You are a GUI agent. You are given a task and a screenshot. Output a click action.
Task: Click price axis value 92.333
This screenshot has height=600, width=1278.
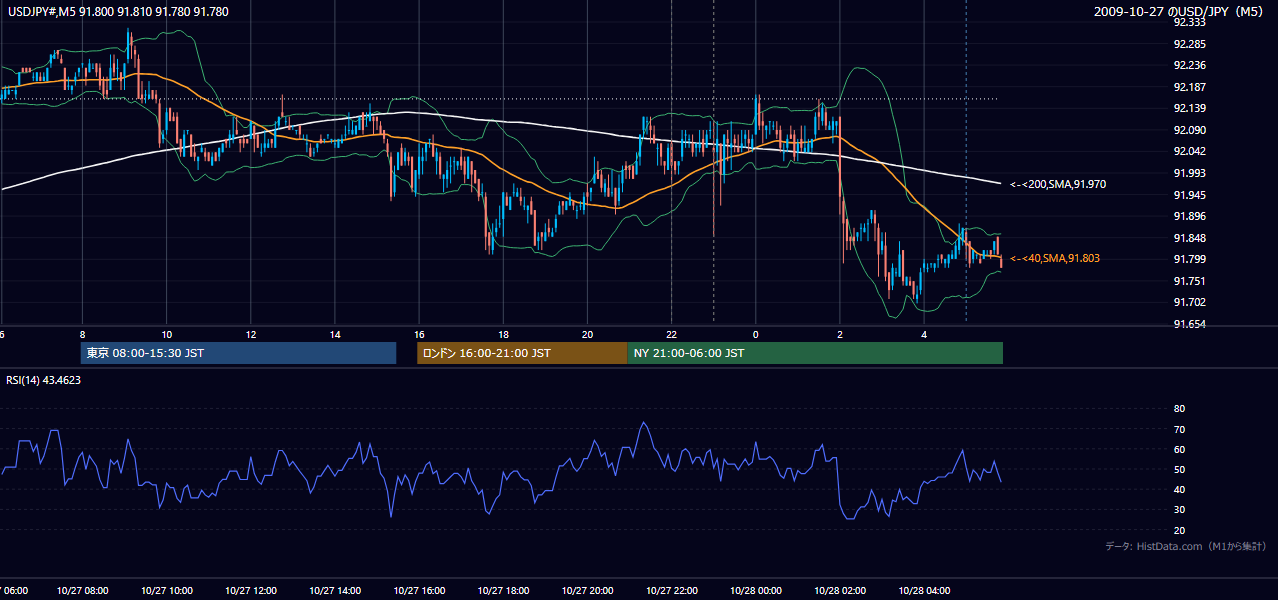tap(1190, 22)
